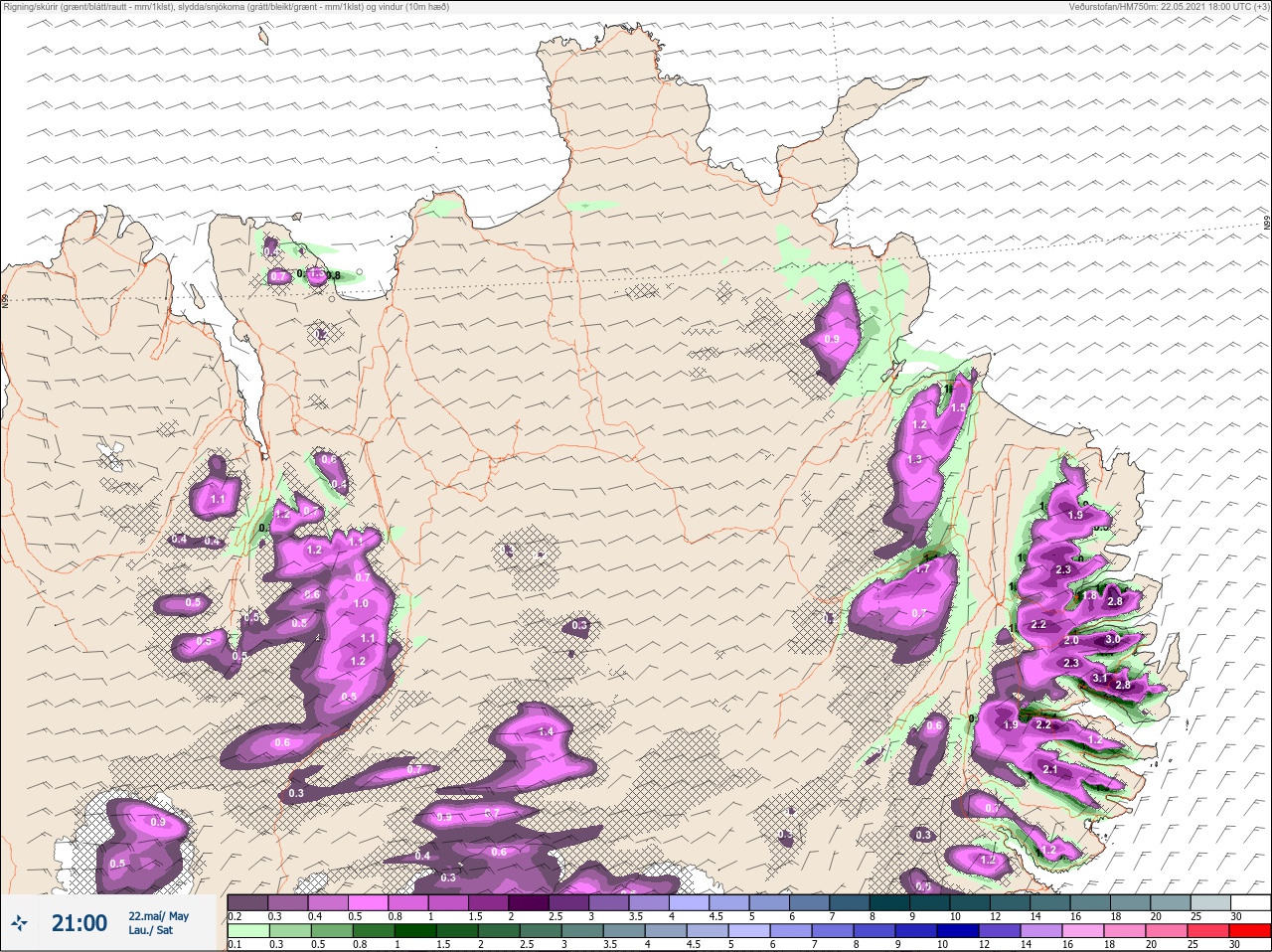The height and width of the screenshot is (952, 1272).
Task: Pick the white swatch after 30 in upper legend
Action: tap(1252, 902)
